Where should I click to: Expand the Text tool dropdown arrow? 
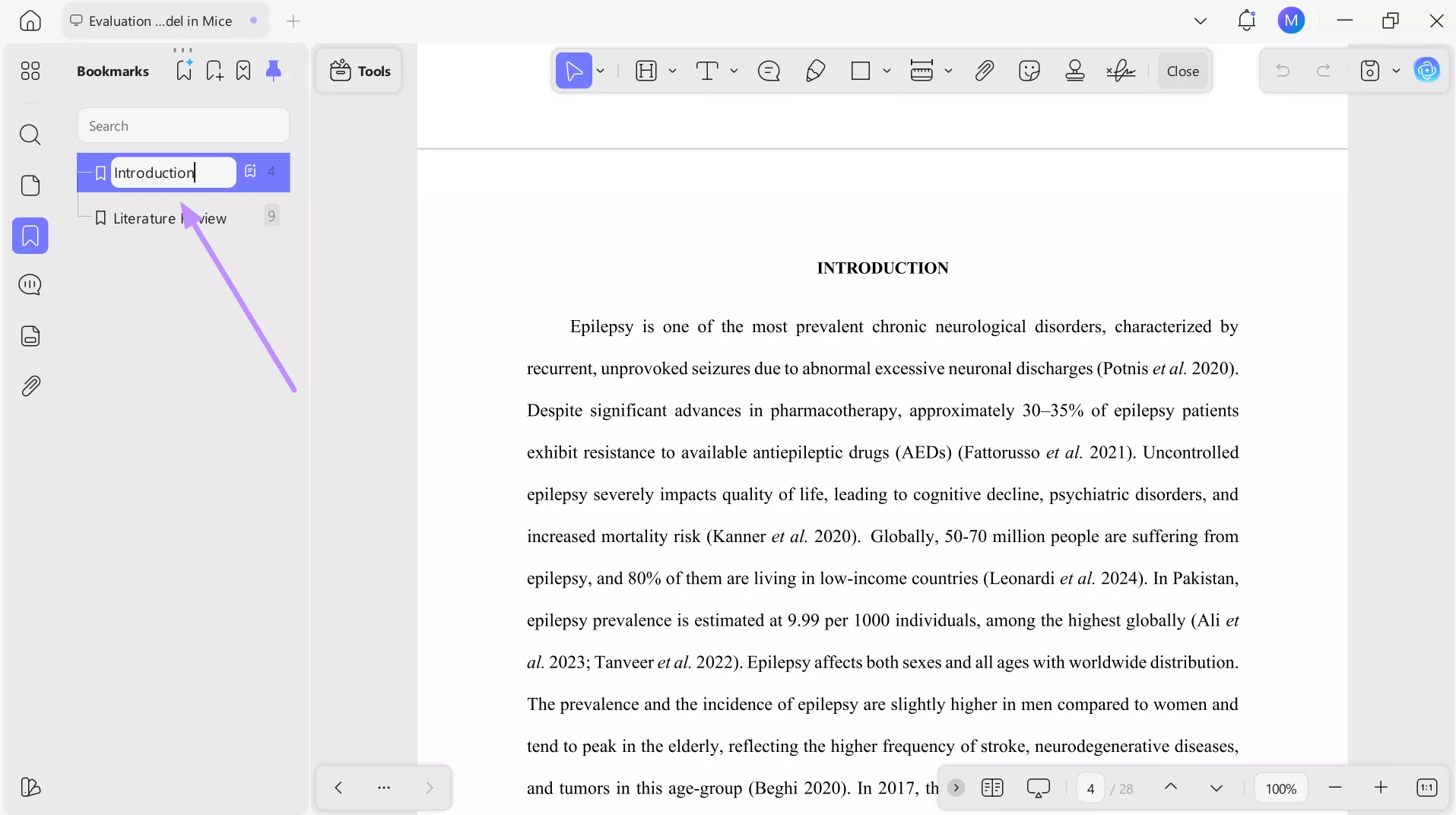(x=734, y=71)
